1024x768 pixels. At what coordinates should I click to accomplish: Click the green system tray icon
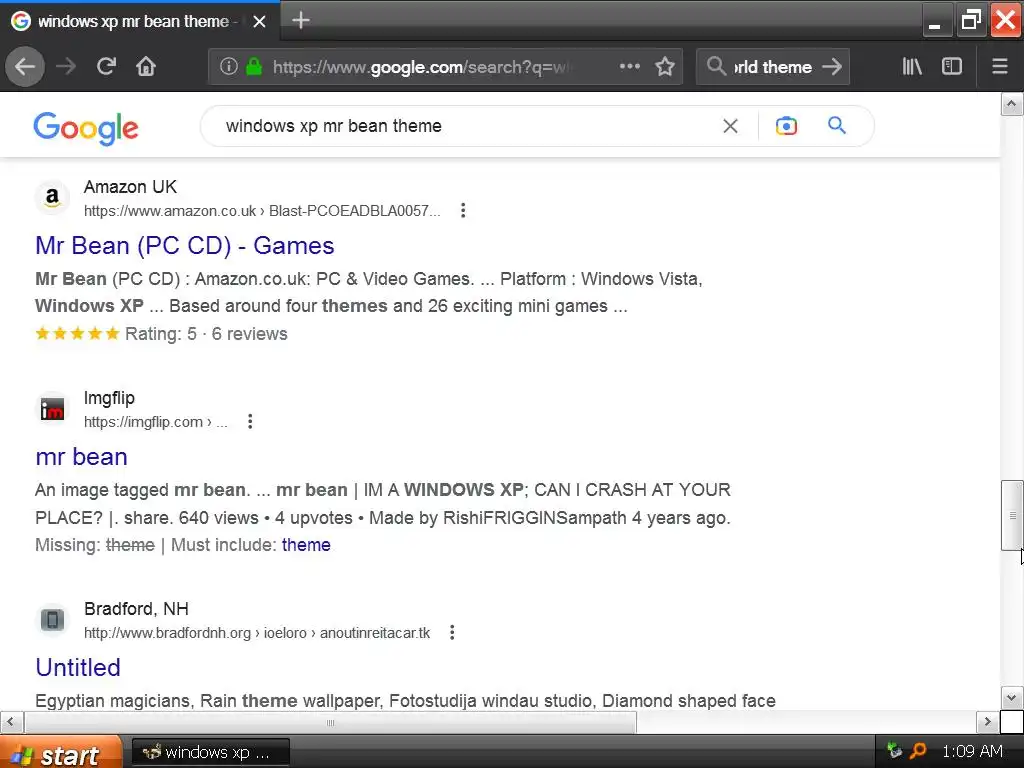(x=894, y=751)
